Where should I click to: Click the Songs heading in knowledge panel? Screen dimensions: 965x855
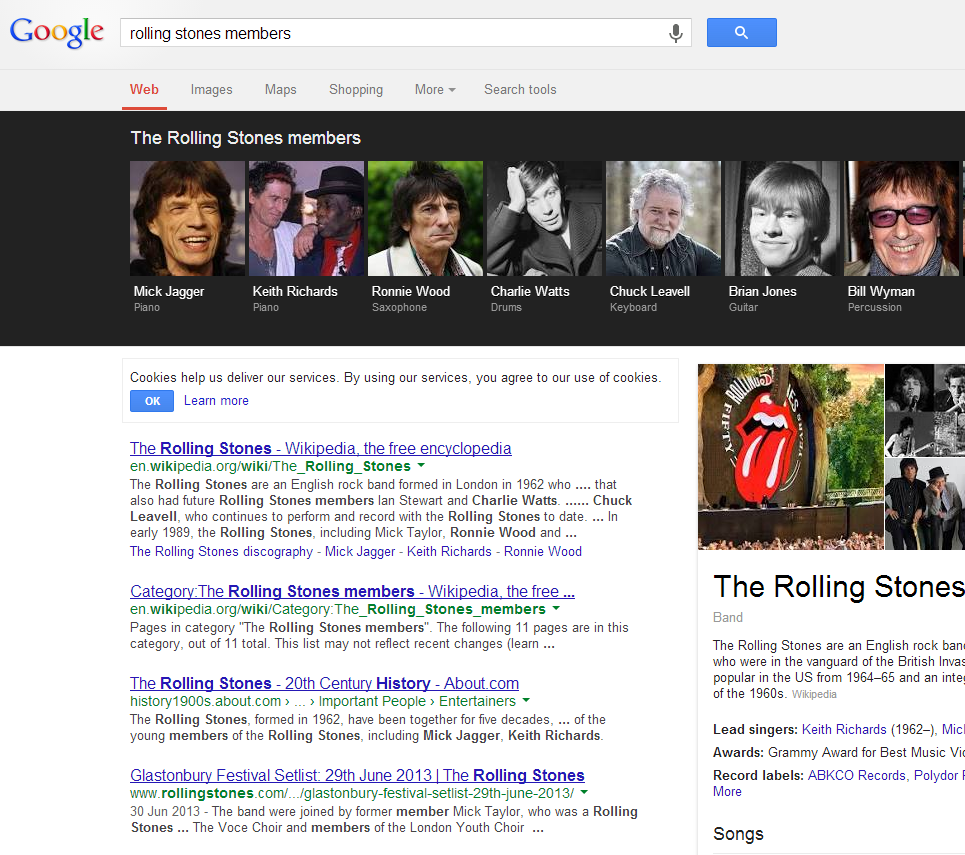pyautogui.click(x=738, y=834)
